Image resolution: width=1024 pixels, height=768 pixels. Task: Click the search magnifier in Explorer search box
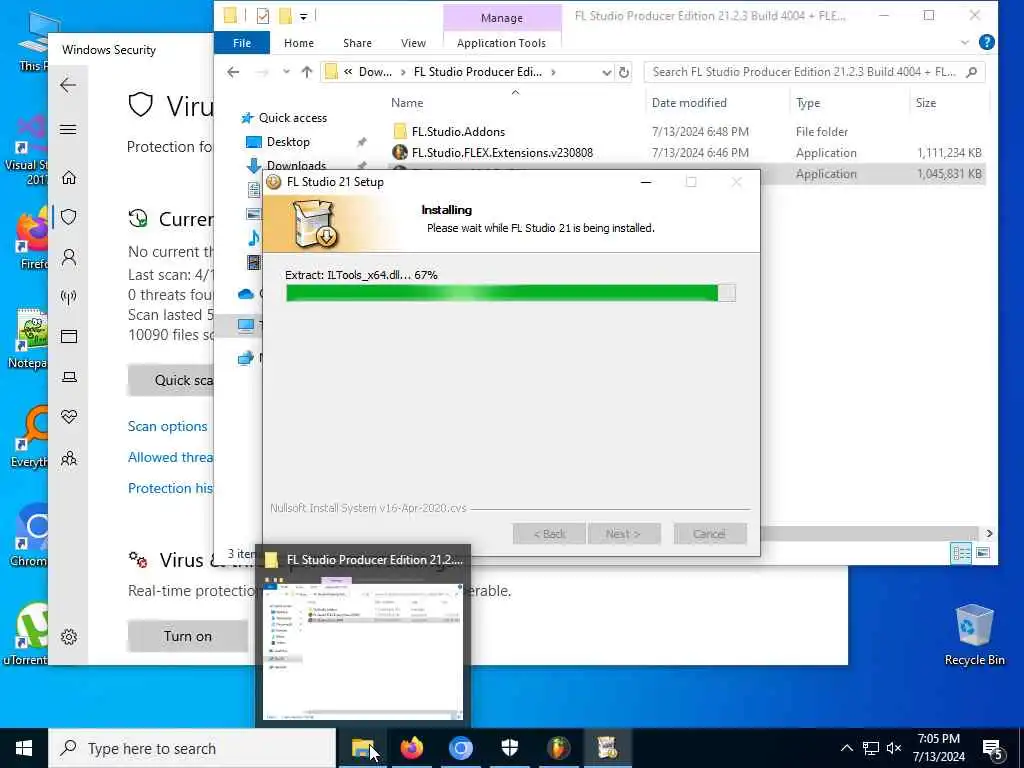(972, 72)
